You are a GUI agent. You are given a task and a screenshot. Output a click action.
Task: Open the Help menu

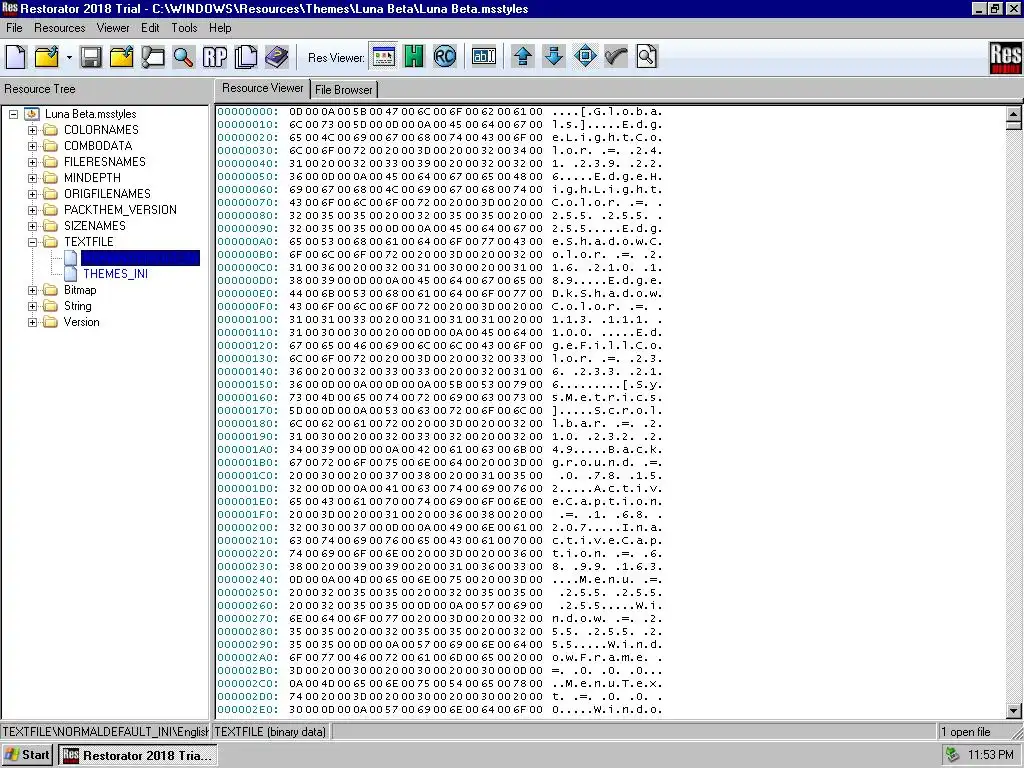[x=220, y=28]
